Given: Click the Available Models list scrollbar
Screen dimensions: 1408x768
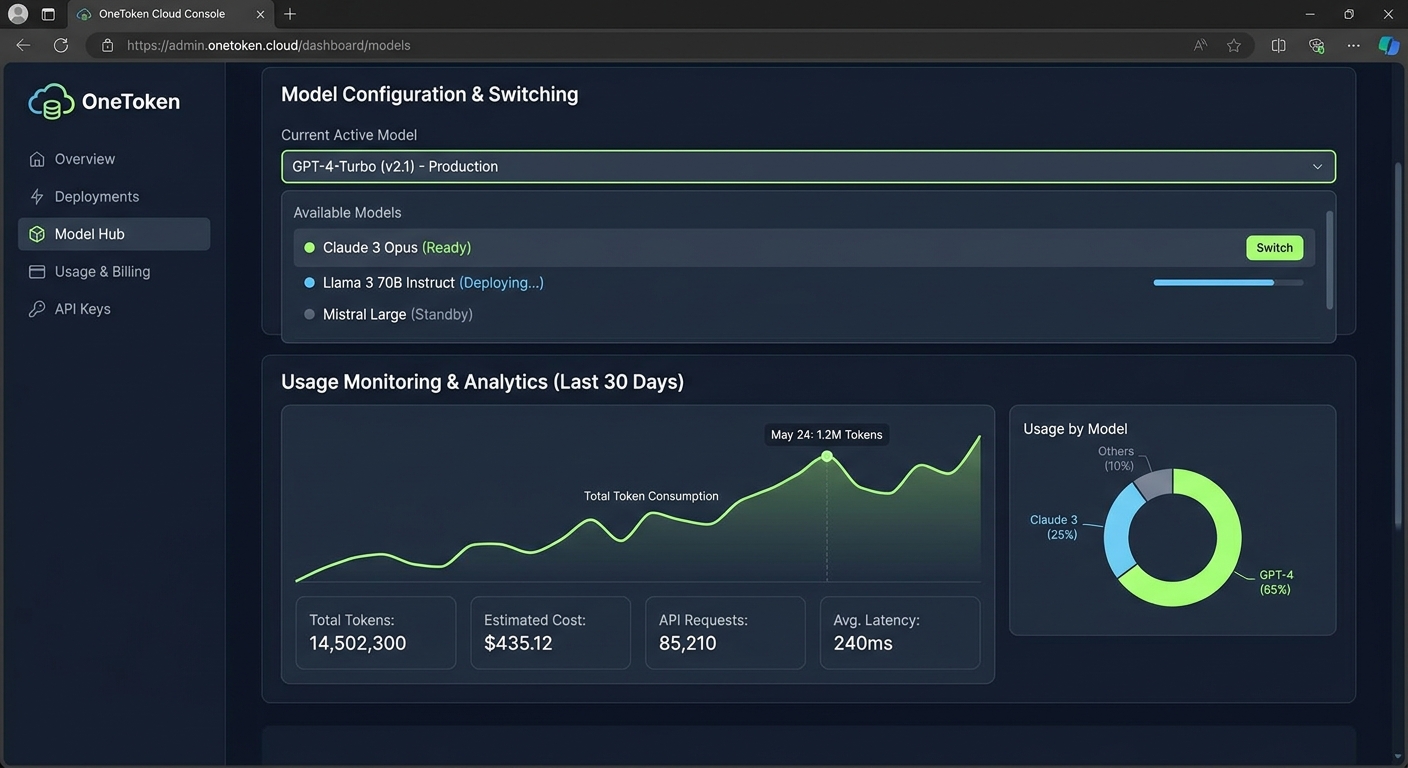Looking at the screenshot, I should point(1329,260).
